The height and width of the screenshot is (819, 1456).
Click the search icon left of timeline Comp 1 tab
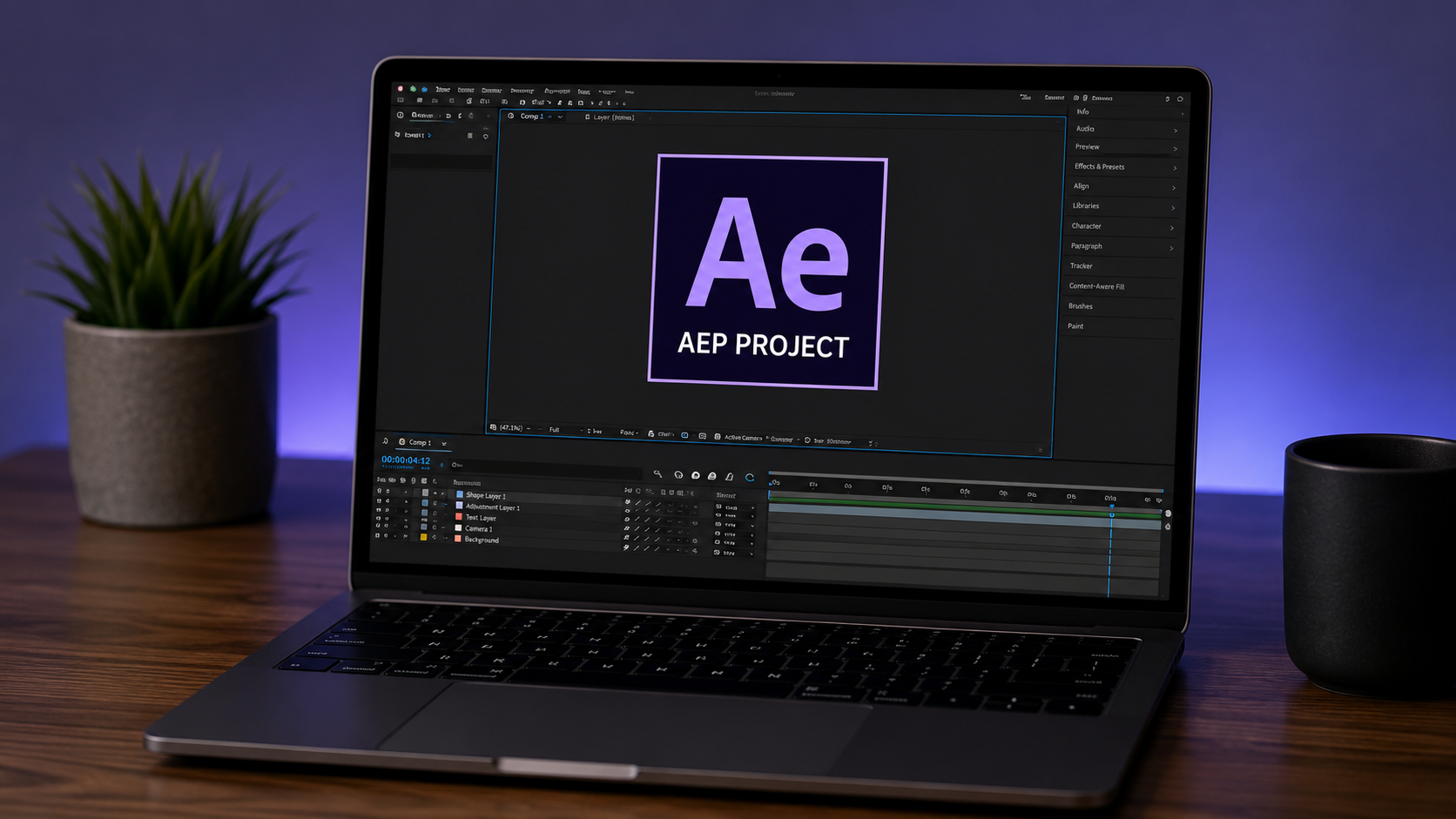pos(385,441)
